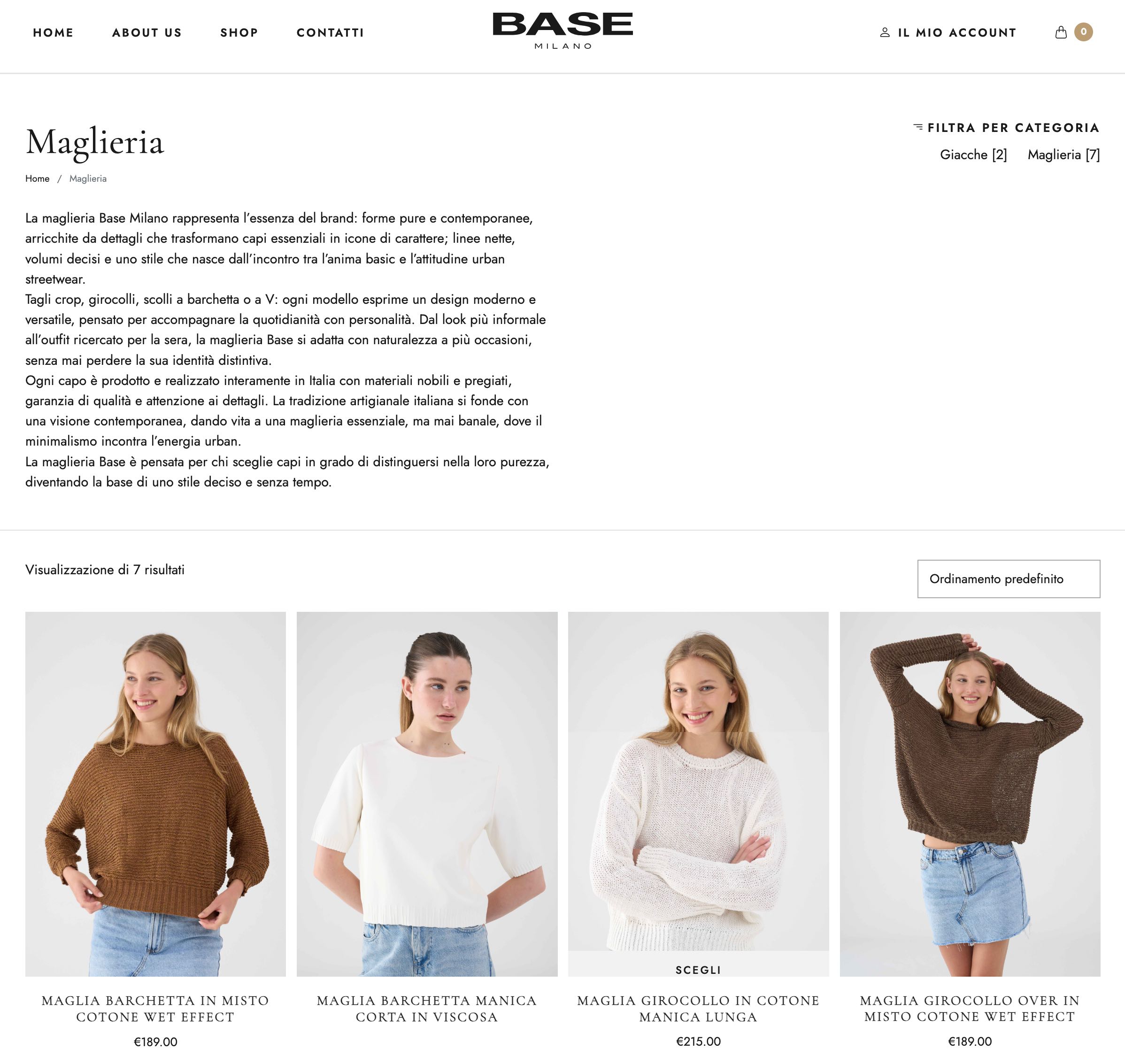Open the Ordinamento predefinito sorting dropdown

click(1008, 578)
